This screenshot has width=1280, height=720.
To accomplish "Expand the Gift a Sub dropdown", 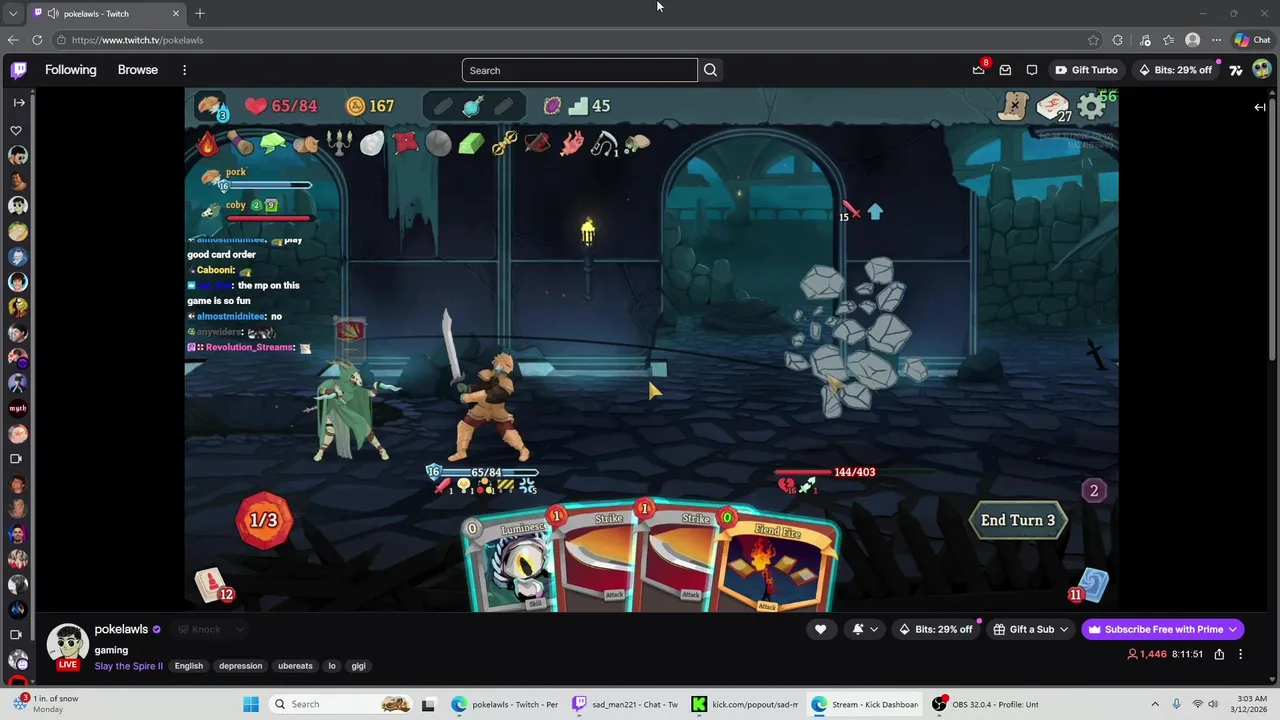I will tap(1031, 629).
